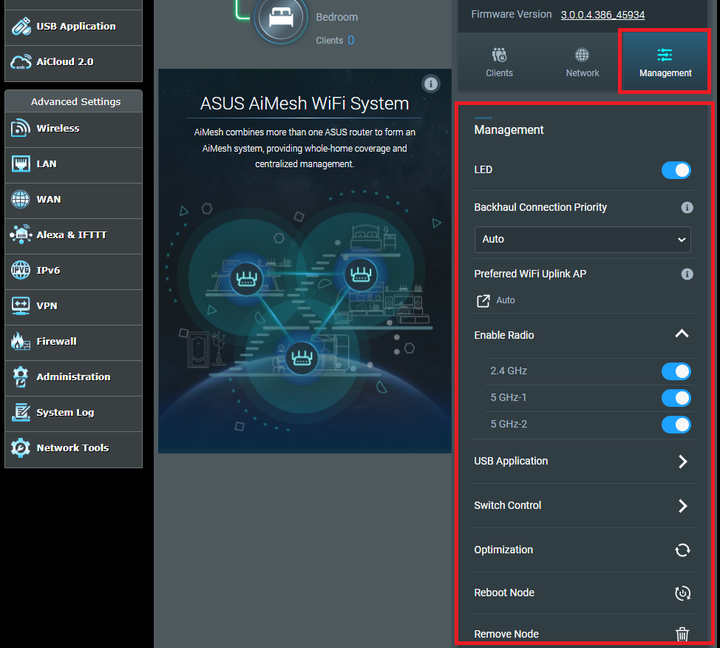Show info for Preferred WiFi Uplink AP
720x648 pixels.
click(x=686, y=274)
